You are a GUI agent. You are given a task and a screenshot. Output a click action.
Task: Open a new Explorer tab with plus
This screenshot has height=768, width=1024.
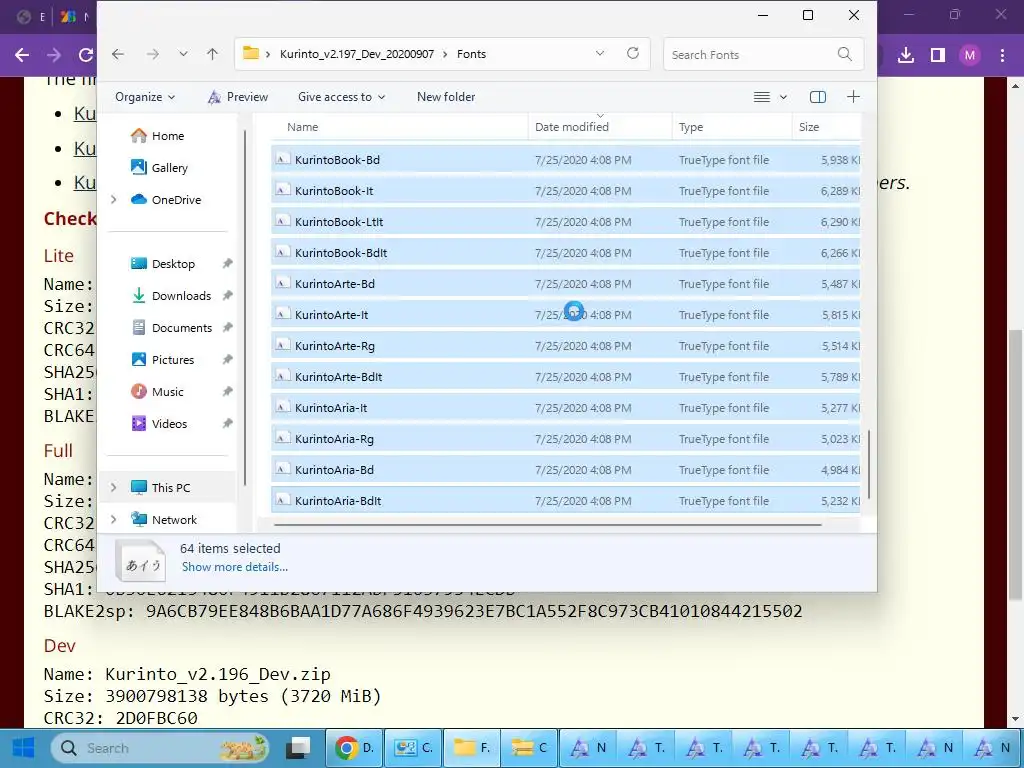(853, 97)
